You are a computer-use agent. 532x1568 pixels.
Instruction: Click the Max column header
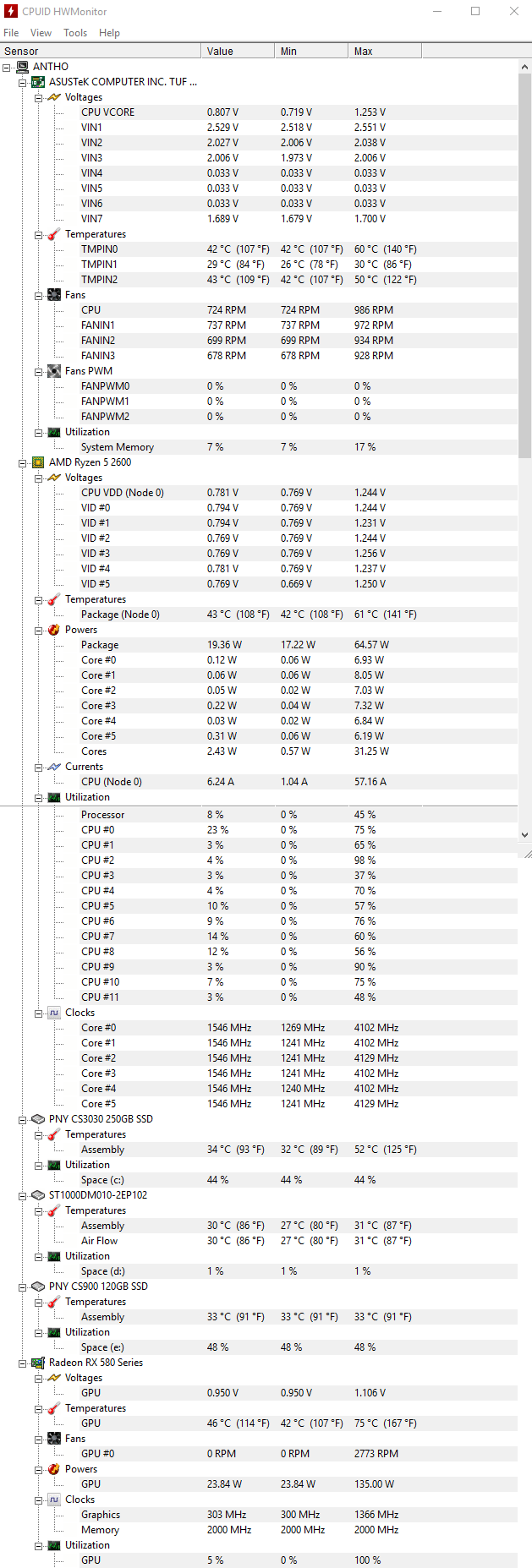tap(364, 52)
